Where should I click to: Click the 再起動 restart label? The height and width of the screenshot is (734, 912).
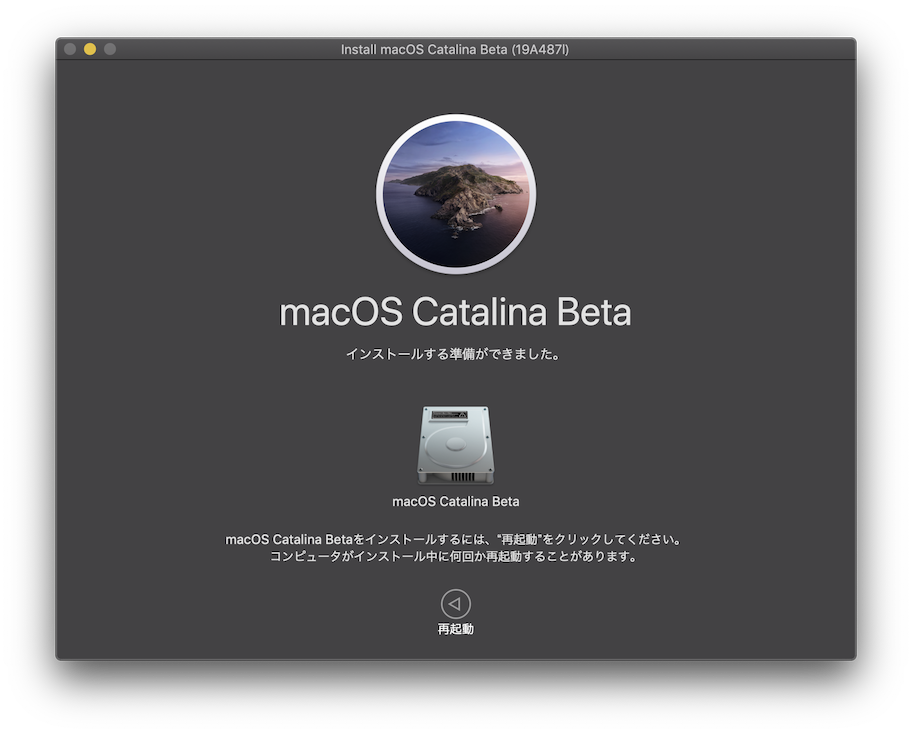(x=455, y=629)
